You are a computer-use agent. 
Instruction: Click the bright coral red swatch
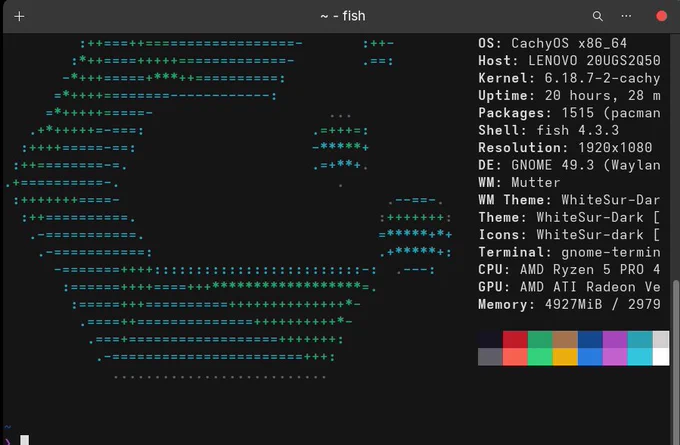[x=515, y=357]
